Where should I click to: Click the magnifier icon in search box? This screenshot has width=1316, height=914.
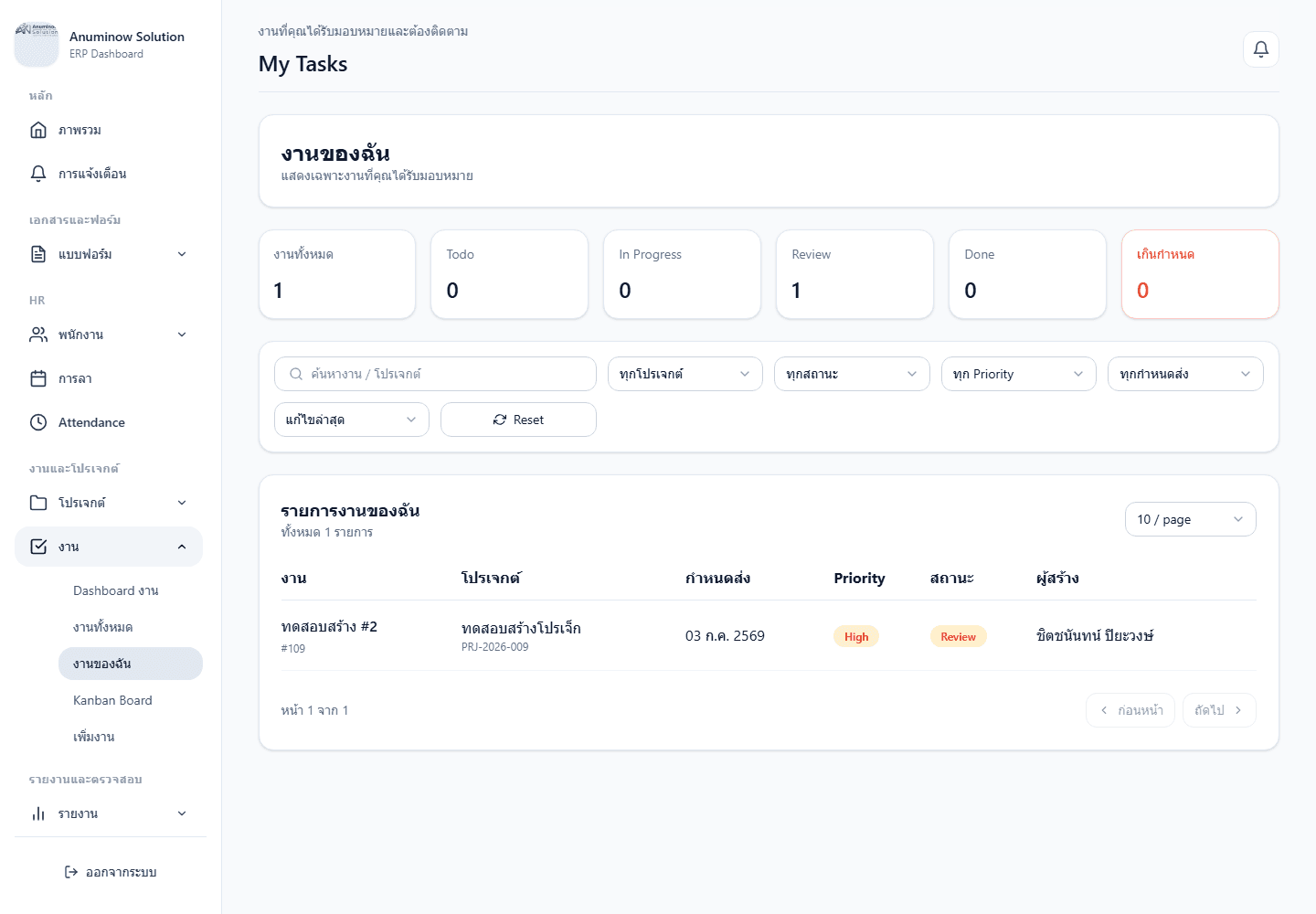tap(296, 374)
